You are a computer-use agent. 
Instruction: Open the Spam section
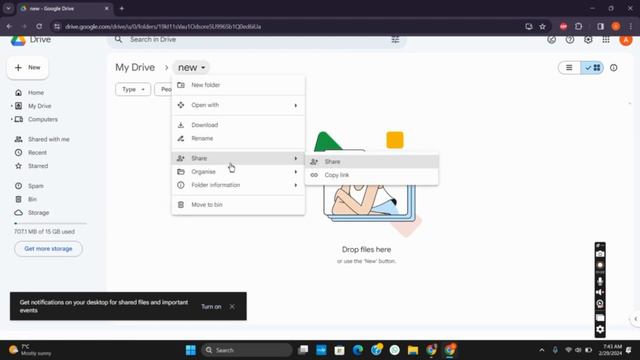36,186
